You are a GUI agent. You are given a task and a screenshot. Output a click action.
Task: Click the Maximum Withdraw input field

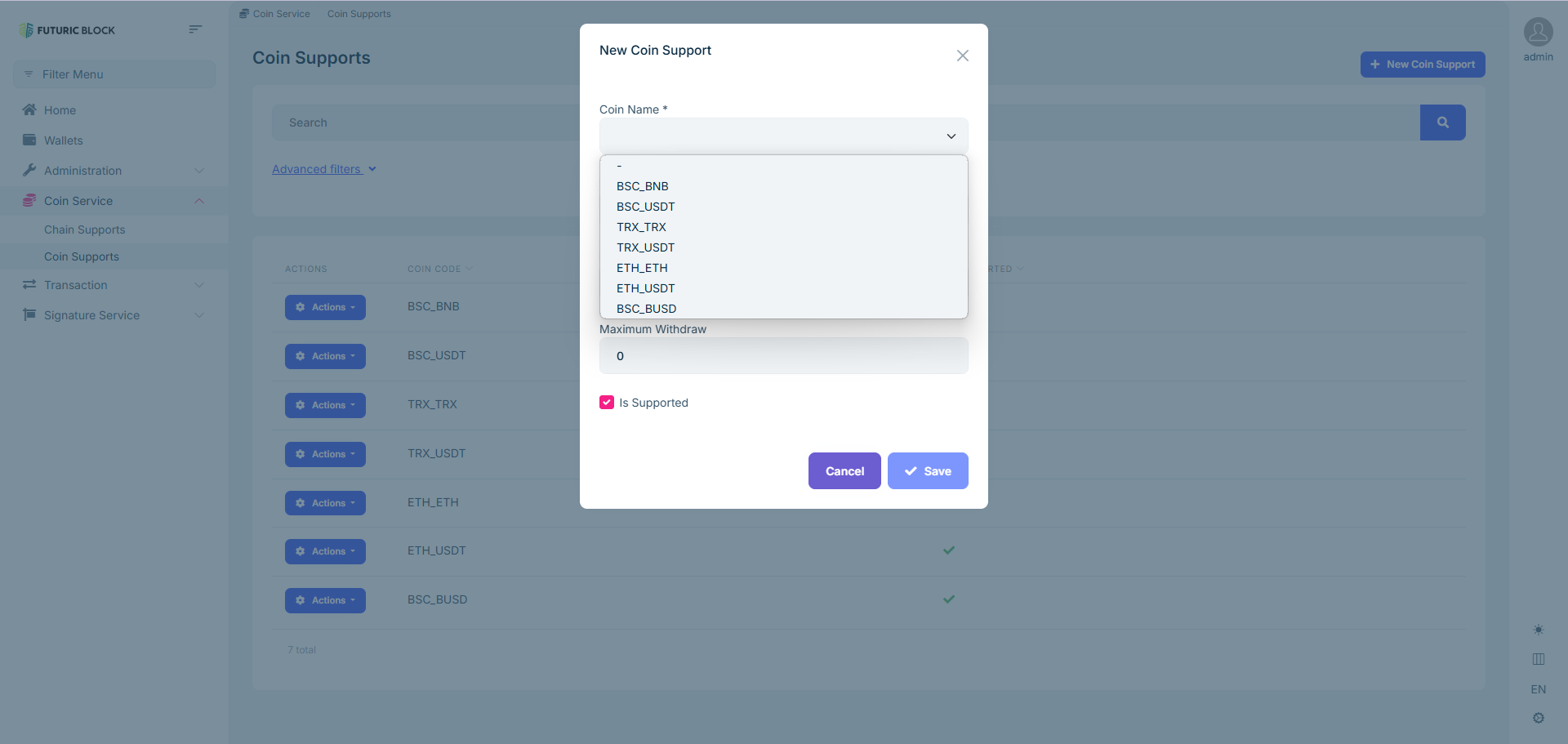[x=783, y=356]
